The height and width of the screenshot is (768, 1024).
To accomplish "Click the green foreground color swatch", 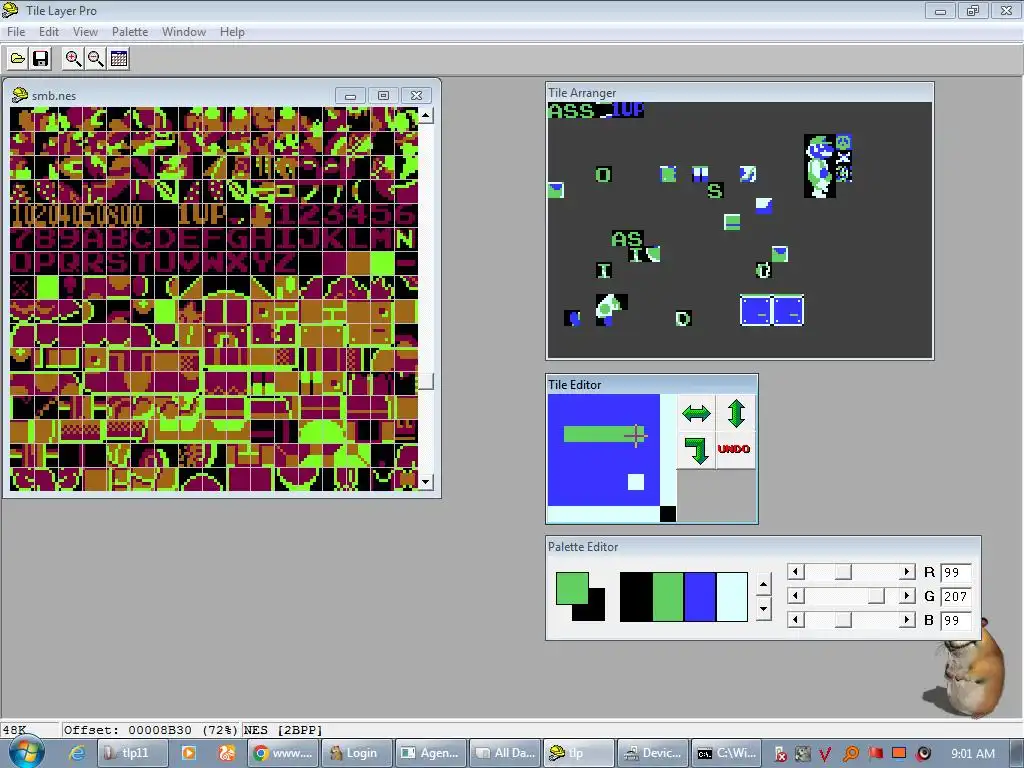I will pos(572,588).
